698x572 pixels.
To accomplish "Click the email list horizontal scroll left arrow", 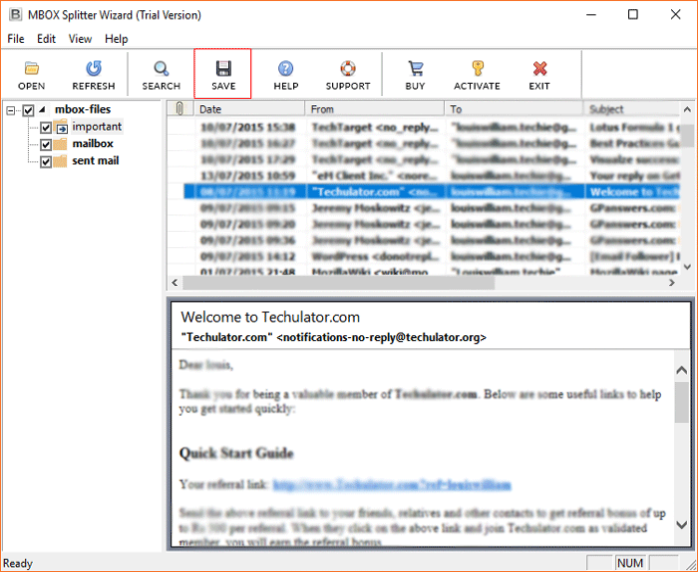I will (174, 283).
